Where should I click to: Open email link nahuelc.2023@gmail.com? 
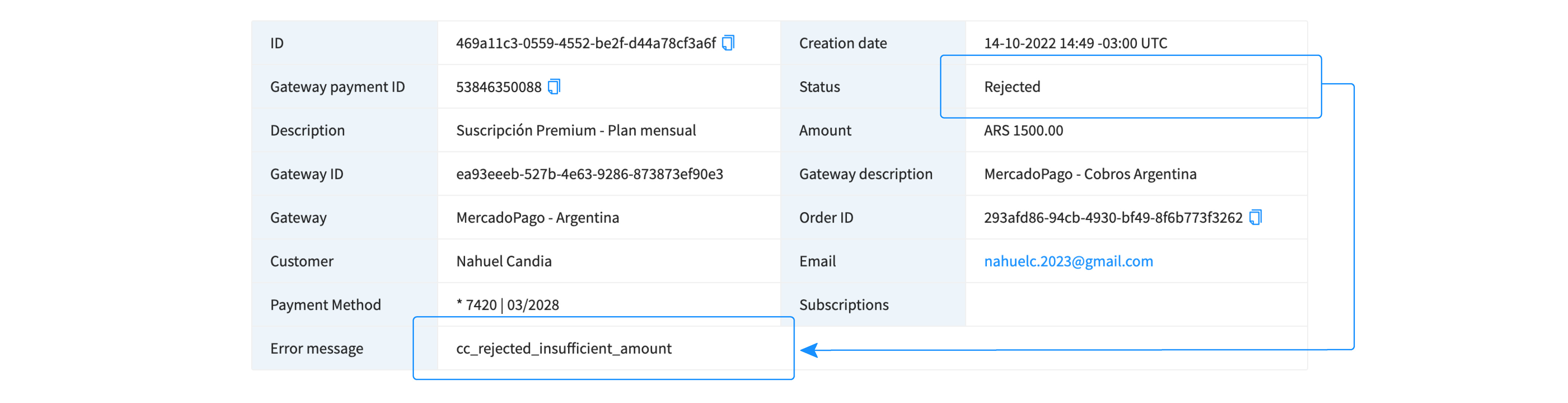pos(1068,261)
